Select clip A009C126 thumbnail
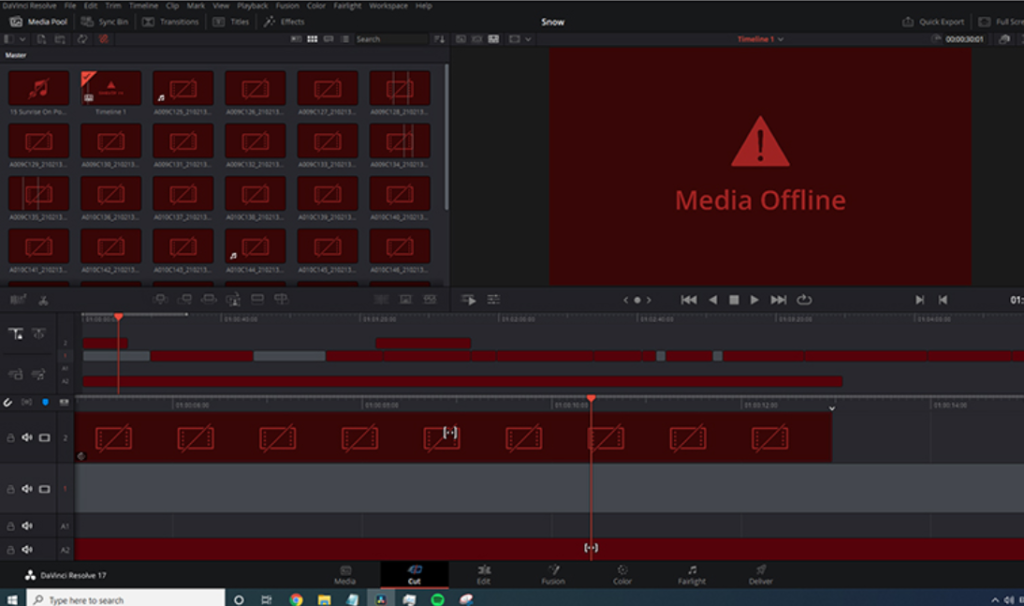Screen dimensions: 1024x606 coord(255,88)
